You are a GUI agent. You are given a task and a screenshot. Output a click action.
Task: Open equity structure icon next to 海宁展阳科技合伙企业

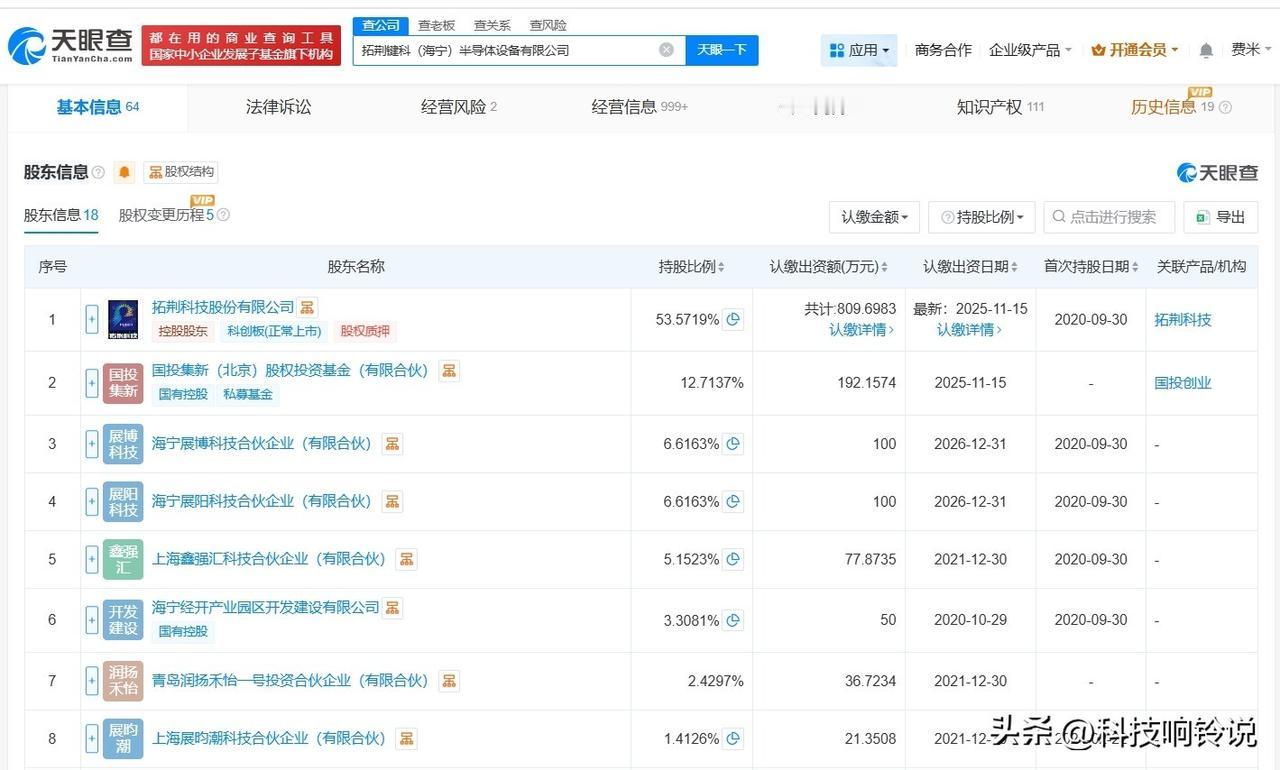pyautogui.click(x=392, y=501)
